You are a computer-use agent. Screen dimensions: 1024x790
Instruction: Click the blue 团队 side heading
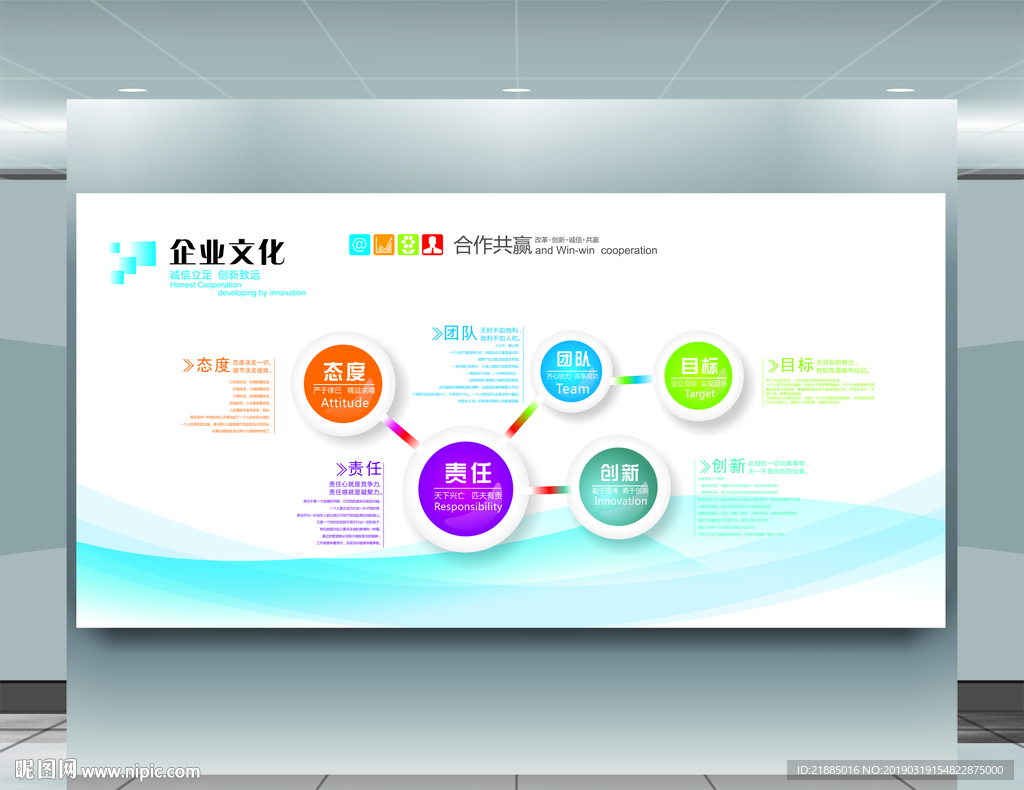pyautogui.click(x=460, y=333)
